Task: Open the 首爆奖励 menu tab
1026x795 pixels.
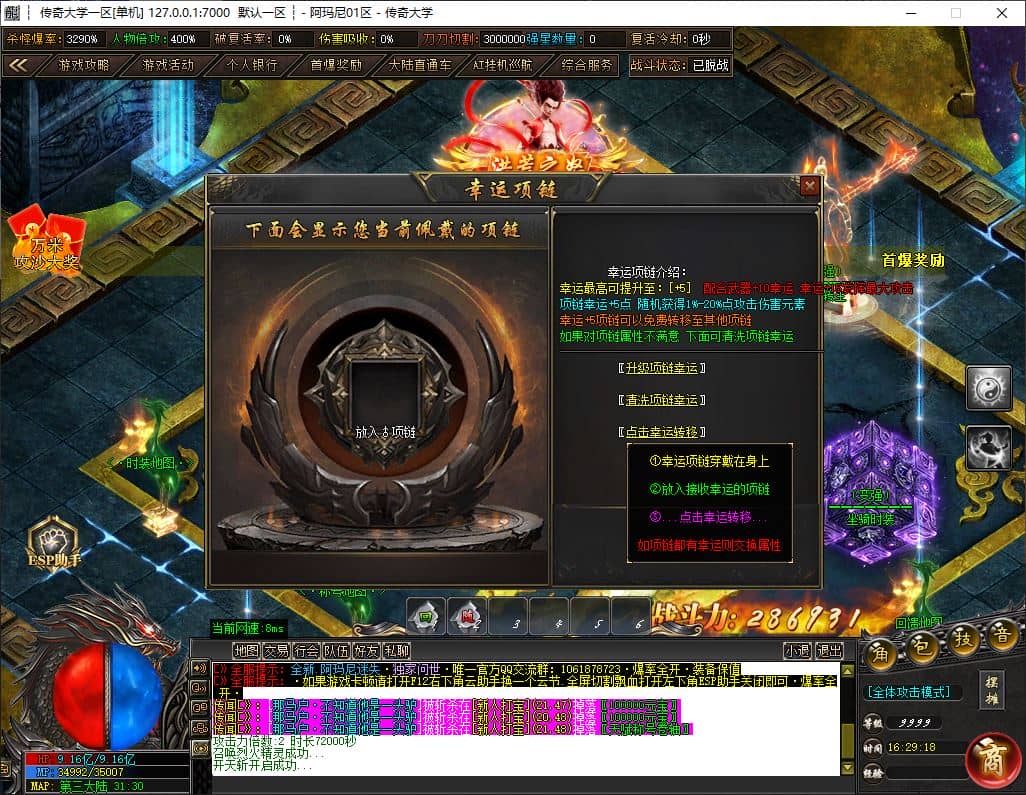Action: click(x=336, y=65)
